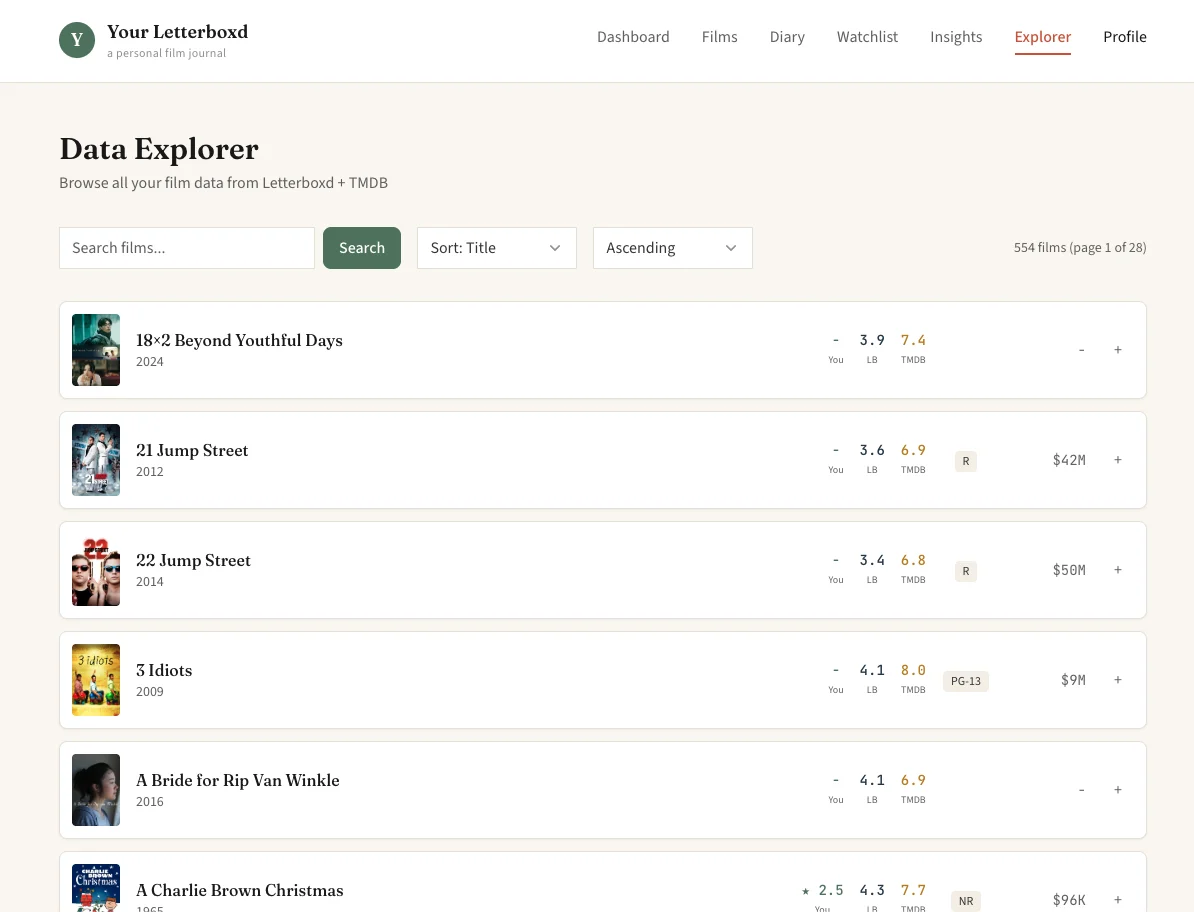Expand the 18×2 Beyond Youthful Days row
The width and height of the screenshot is (1194, 912).
tap(1117, 350)
